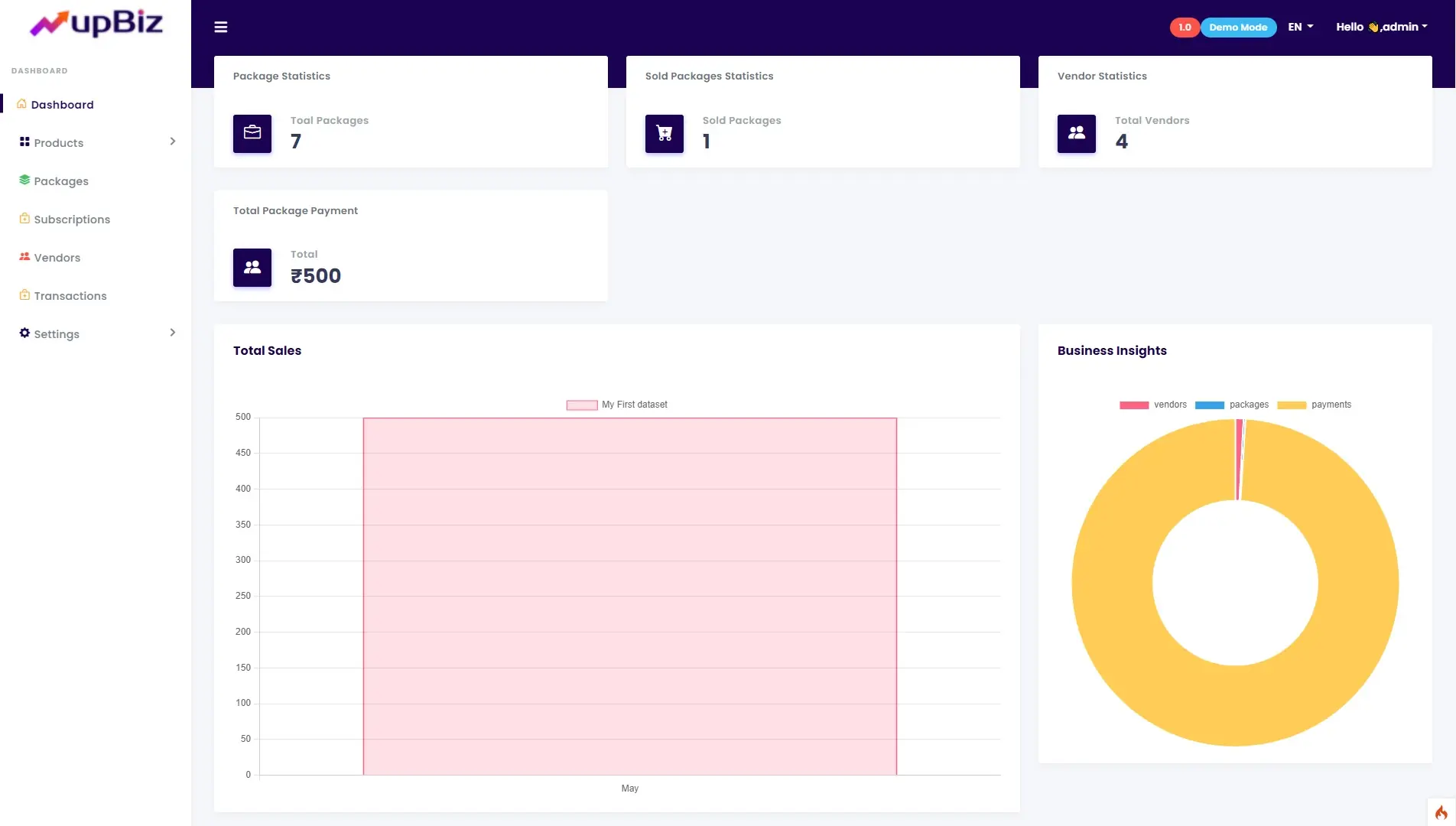Click the shopping cart Sold Packages icon

tap(664, 133)
